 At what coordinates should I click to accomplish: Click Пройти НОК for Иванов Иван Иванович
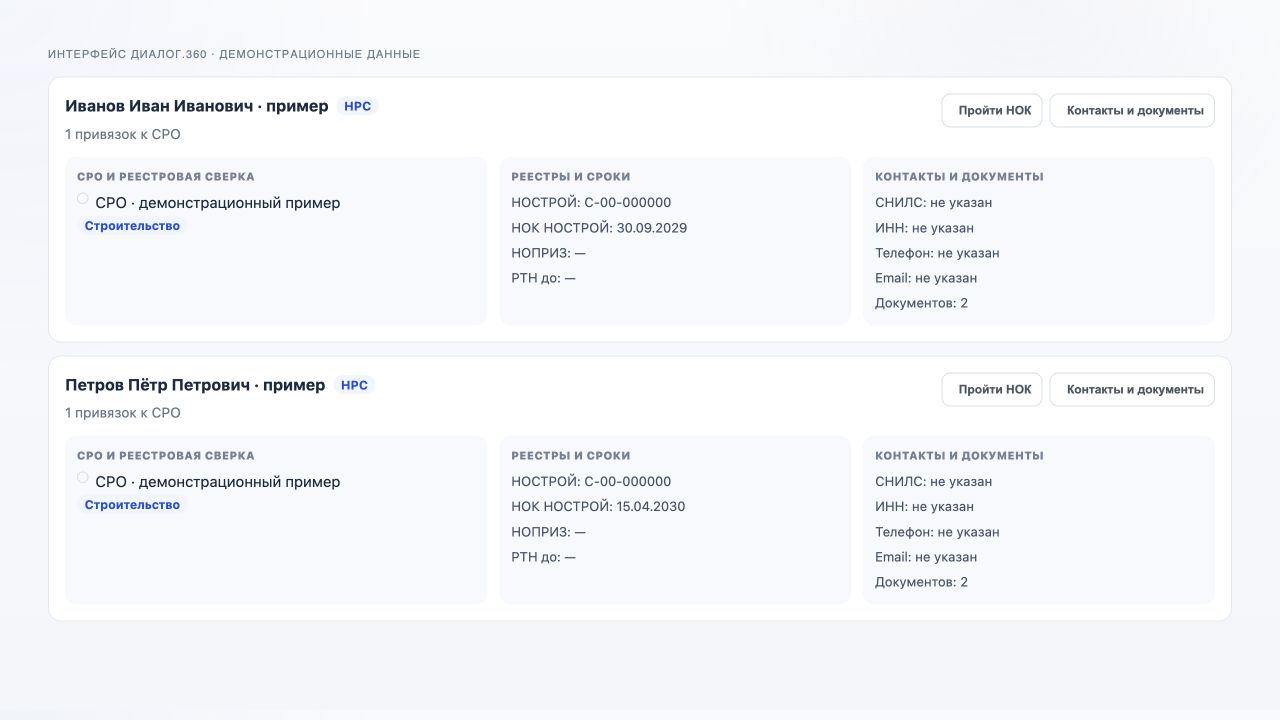click(x=992, y=111)
